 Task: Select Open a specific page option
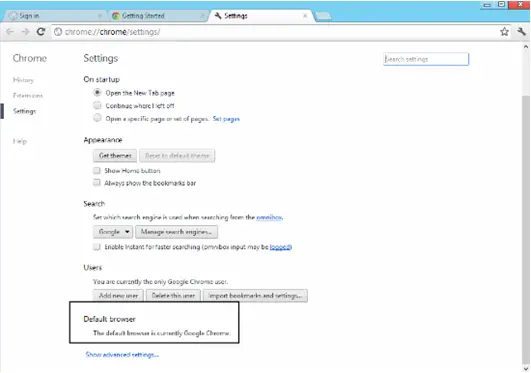coord(97,118)
